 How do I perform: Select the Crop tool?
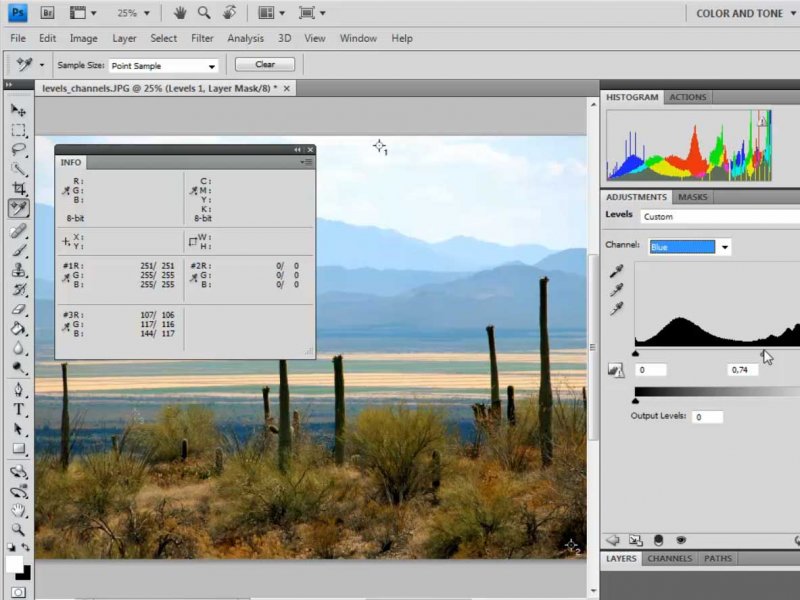(18, 189)
